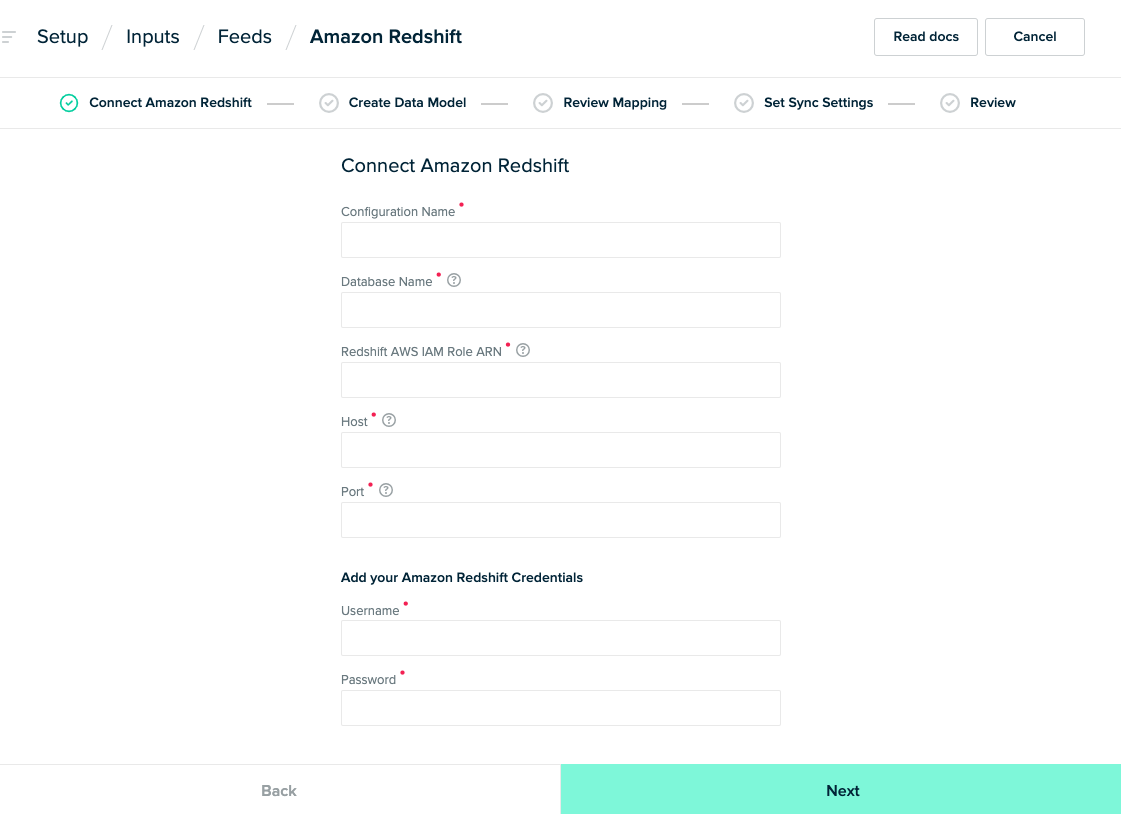Select the Create Data Model step circle
Image resolution: width=1121 pixels, height=814 pixels.
coord(329,103)
